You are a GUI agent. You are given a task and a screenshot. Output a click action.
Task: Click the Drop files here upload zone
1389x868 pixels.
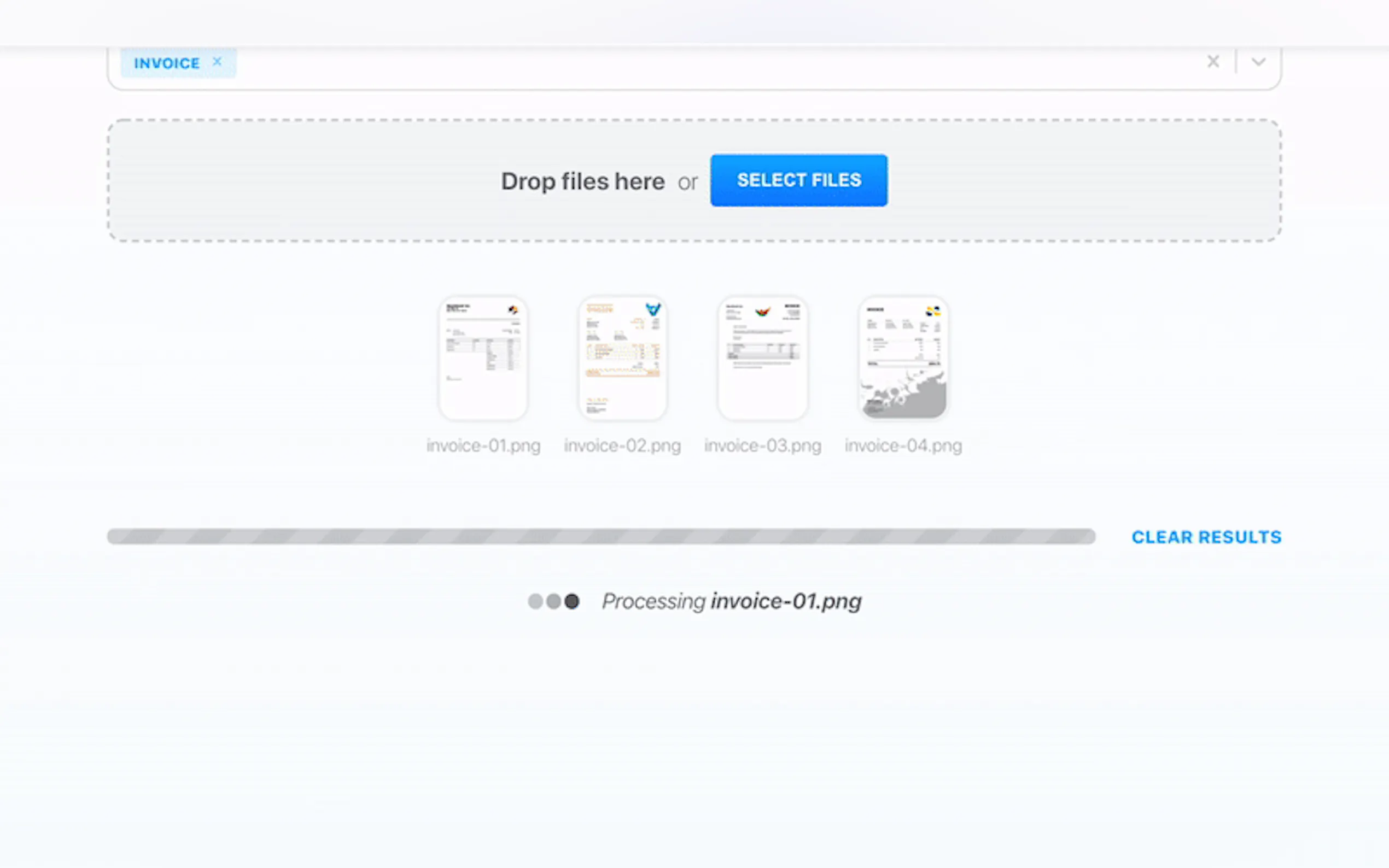point(582,181)
